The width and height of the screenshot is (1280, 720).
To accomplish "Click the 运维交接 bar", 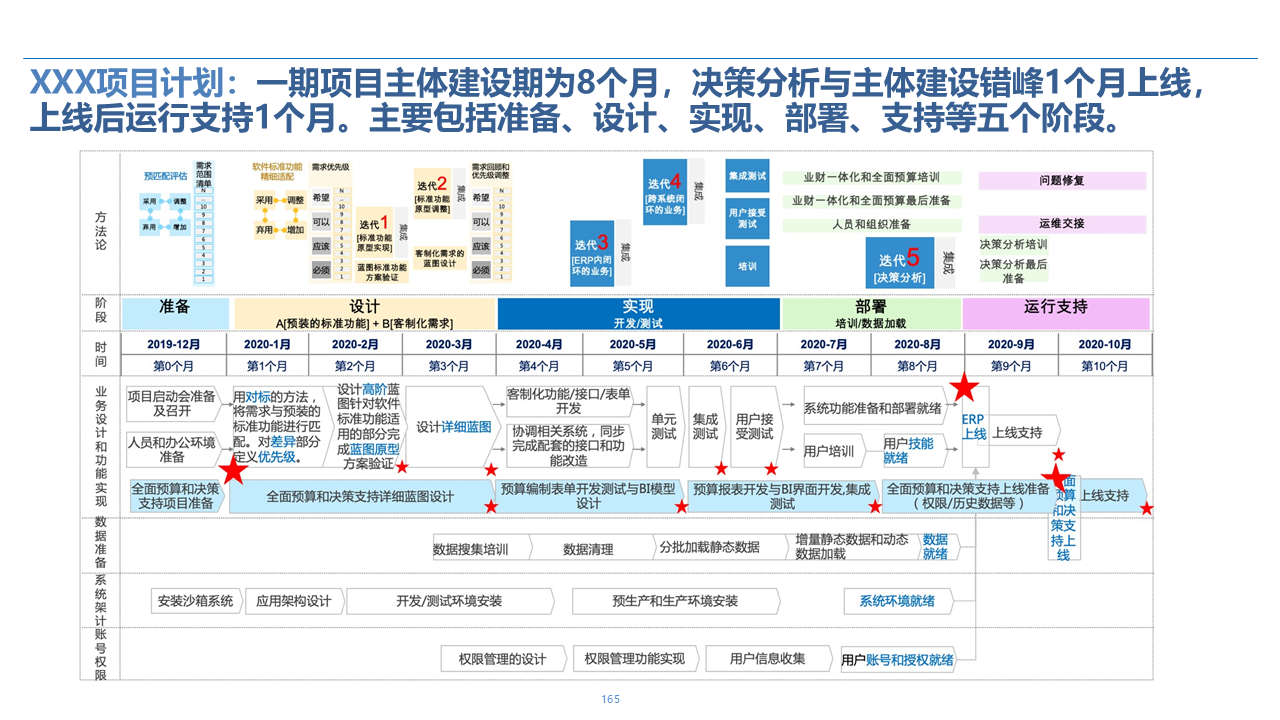I will [x=1062, y=223].
